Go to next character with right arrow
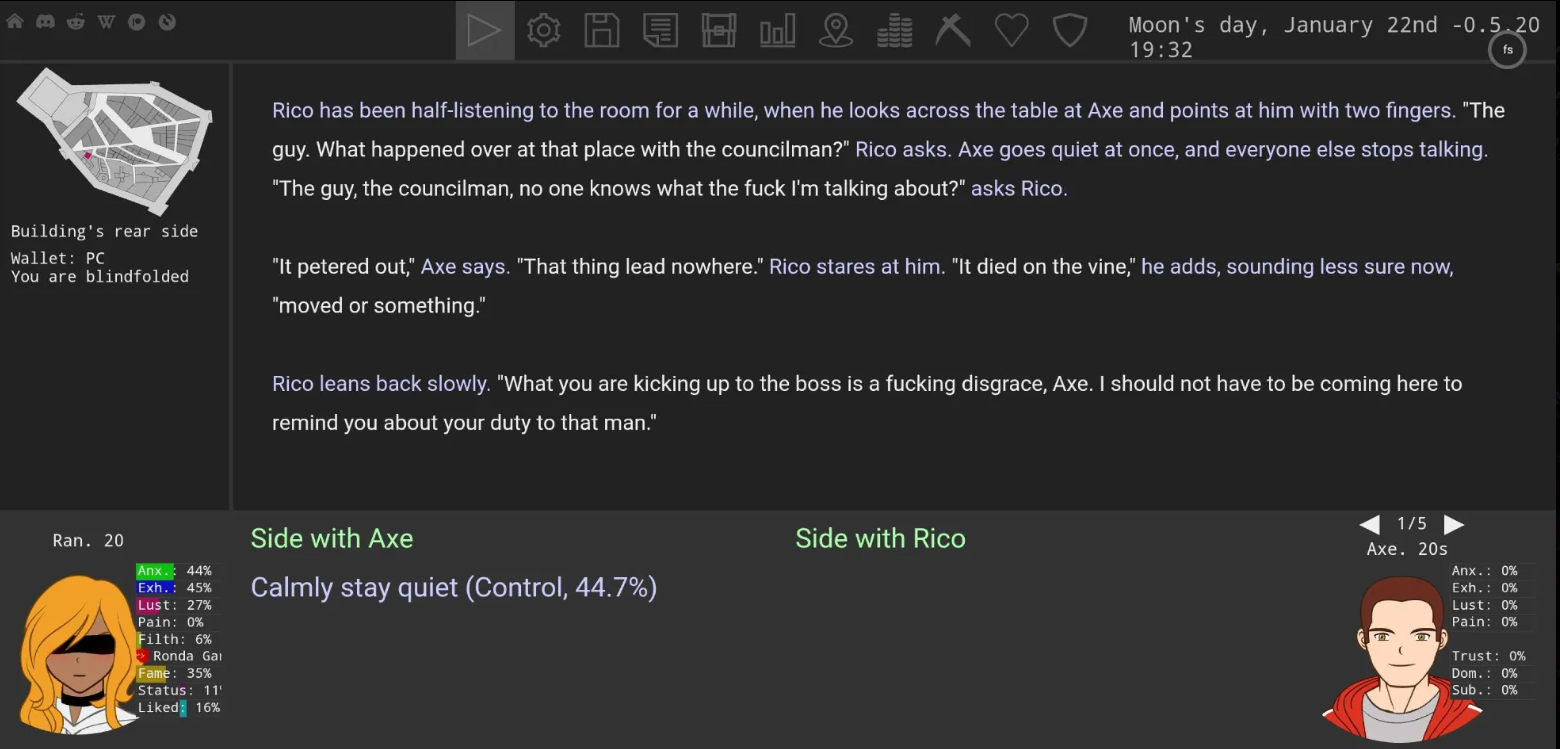 pos(1454,524)
